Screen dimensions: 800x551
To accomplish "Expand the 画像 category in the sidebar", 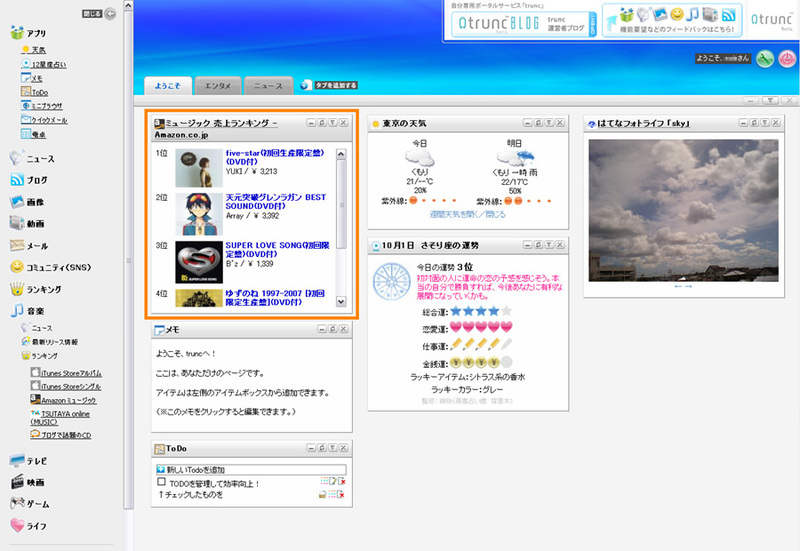I will click(x=27, y=202).
